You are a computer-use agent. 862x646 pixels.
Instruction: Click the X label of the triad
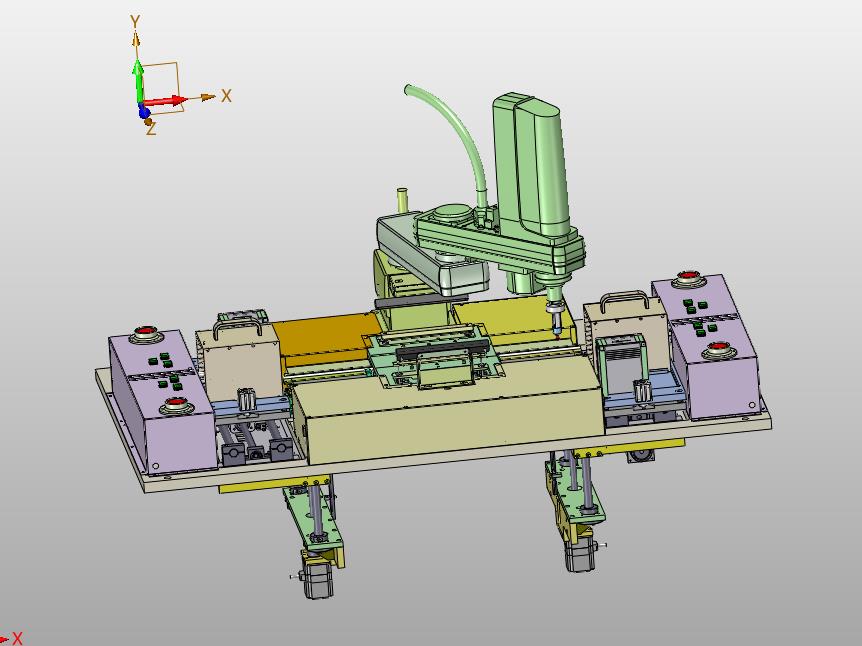(226, 96)
